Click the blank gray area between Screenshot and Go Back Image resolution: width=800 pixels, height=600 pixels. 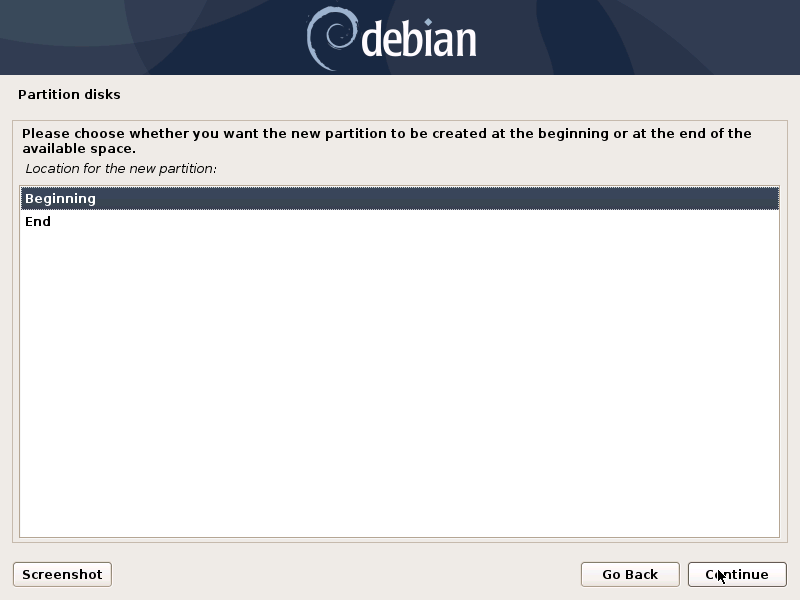[346, 574]
